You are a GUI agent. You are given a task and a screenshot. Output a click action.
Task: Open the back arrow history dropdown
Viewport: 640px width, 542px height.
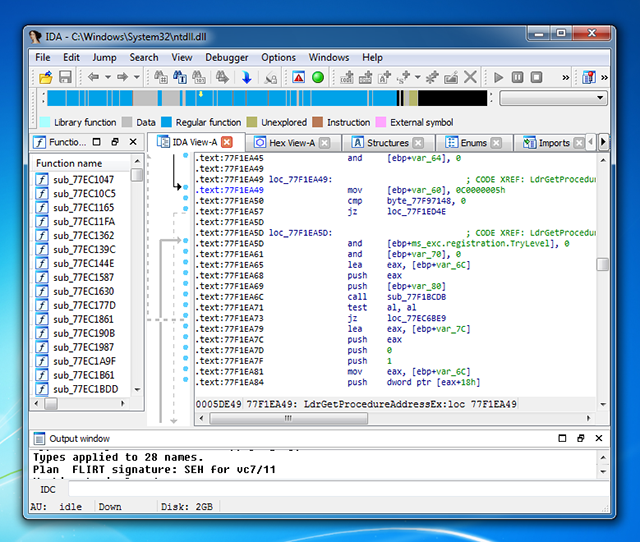107,77
